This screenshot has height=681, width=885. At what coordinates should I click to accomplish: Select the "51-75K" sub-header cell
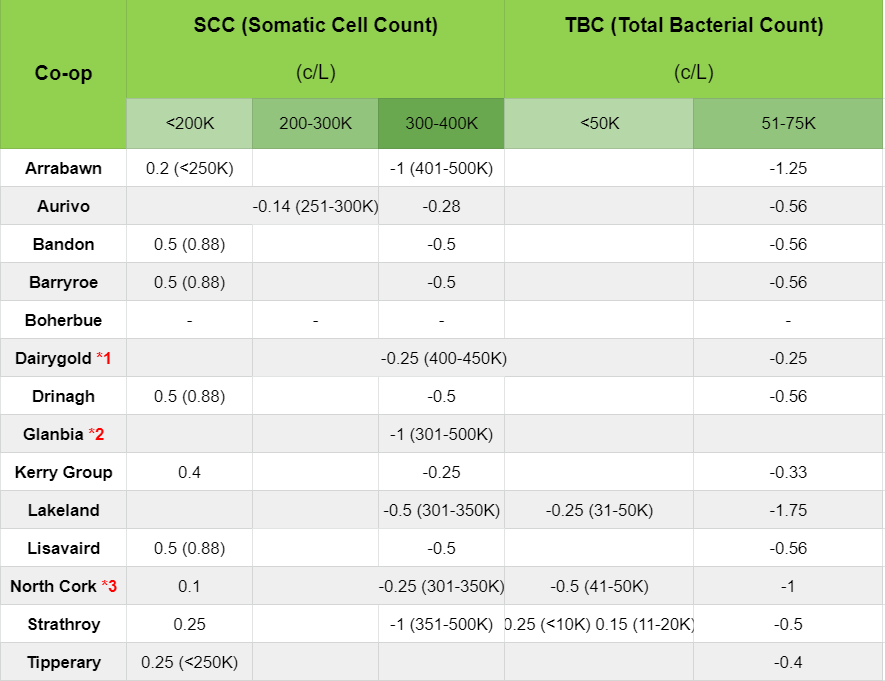coord(788,124)
